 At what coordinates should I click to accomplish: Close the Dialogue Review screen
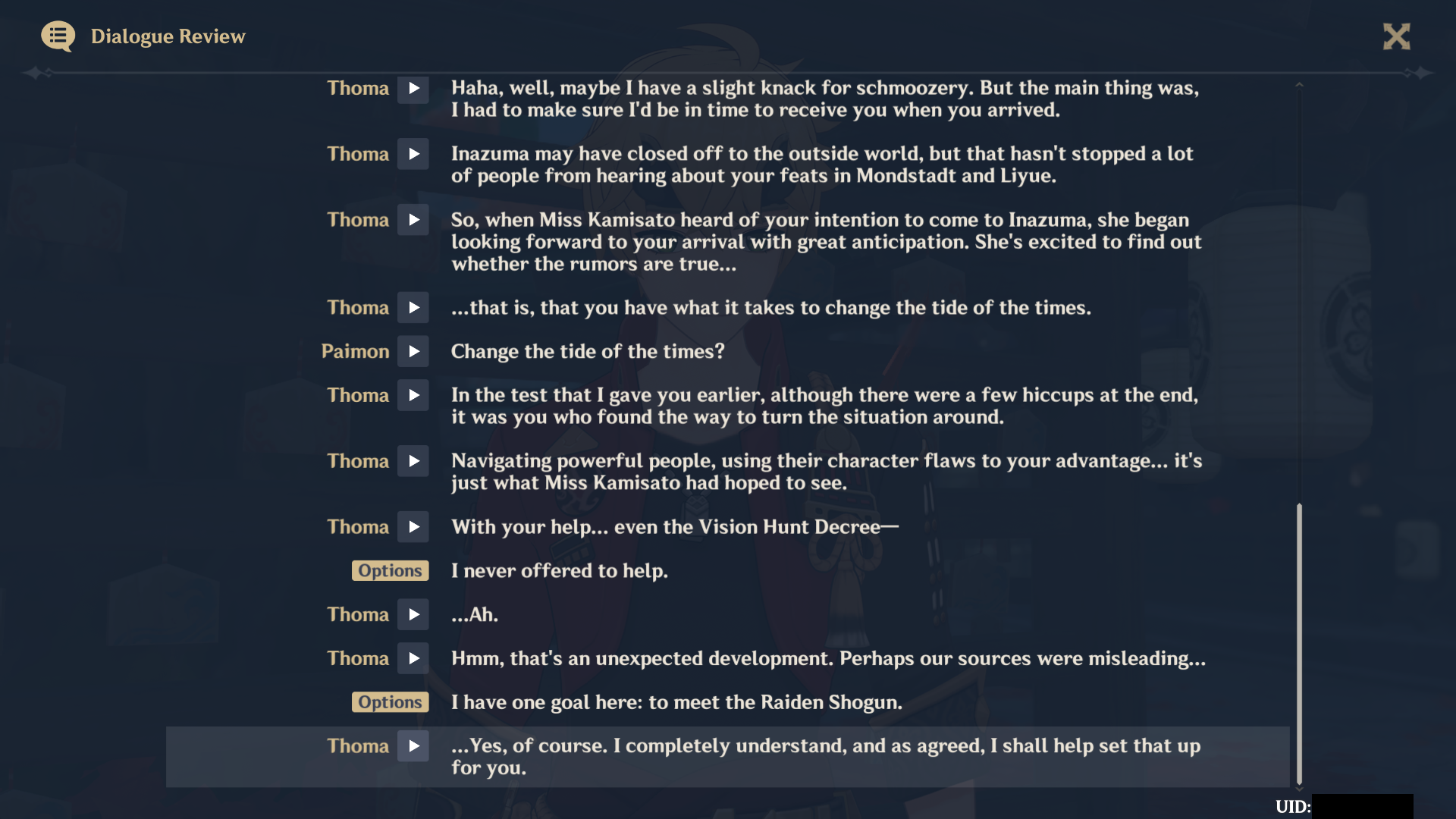pos(1396,36)
